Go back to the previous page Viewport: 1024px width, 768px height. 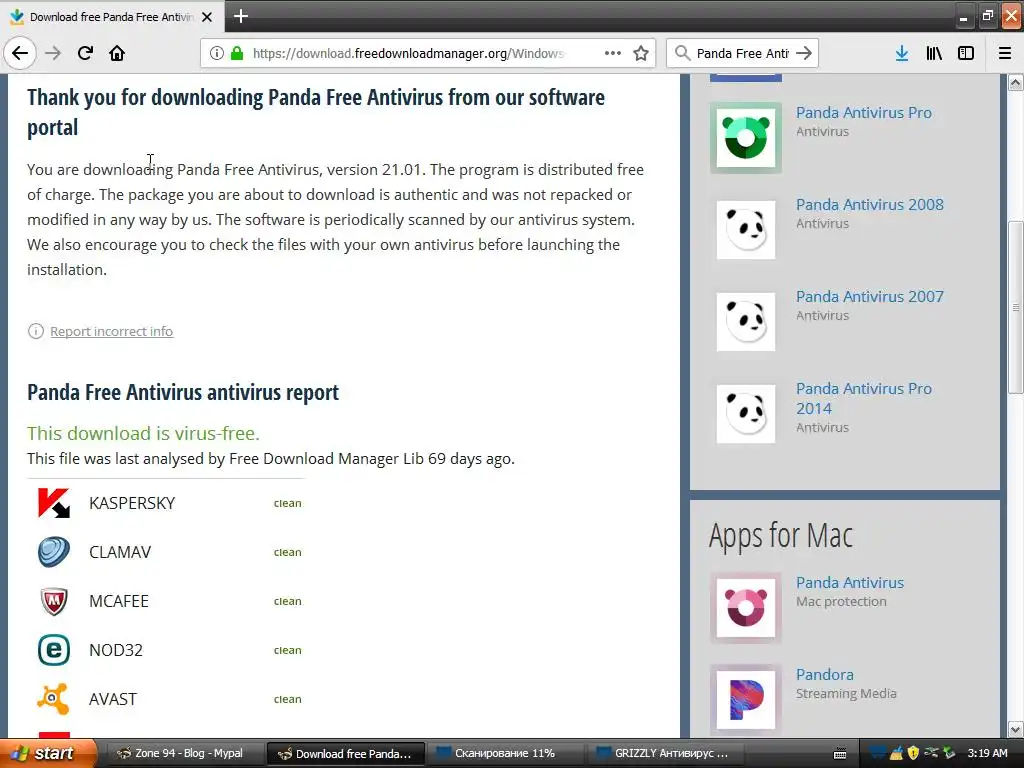(20, 53)
